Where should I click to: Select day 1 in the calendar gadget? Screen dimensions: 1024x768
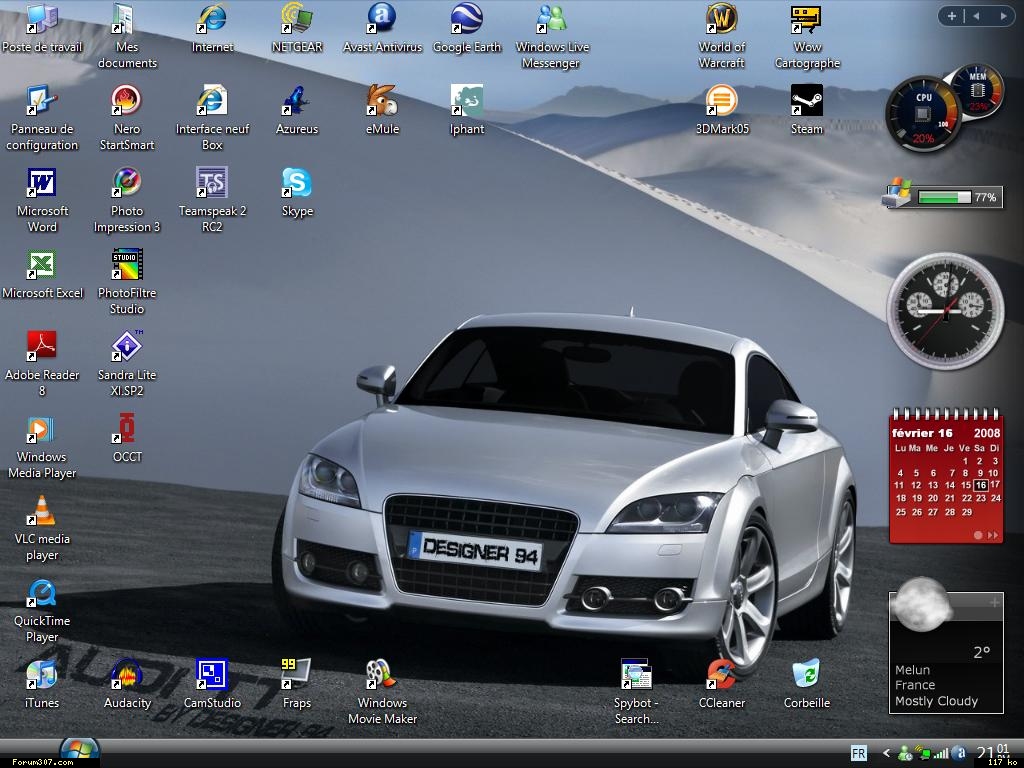(965, 461)
